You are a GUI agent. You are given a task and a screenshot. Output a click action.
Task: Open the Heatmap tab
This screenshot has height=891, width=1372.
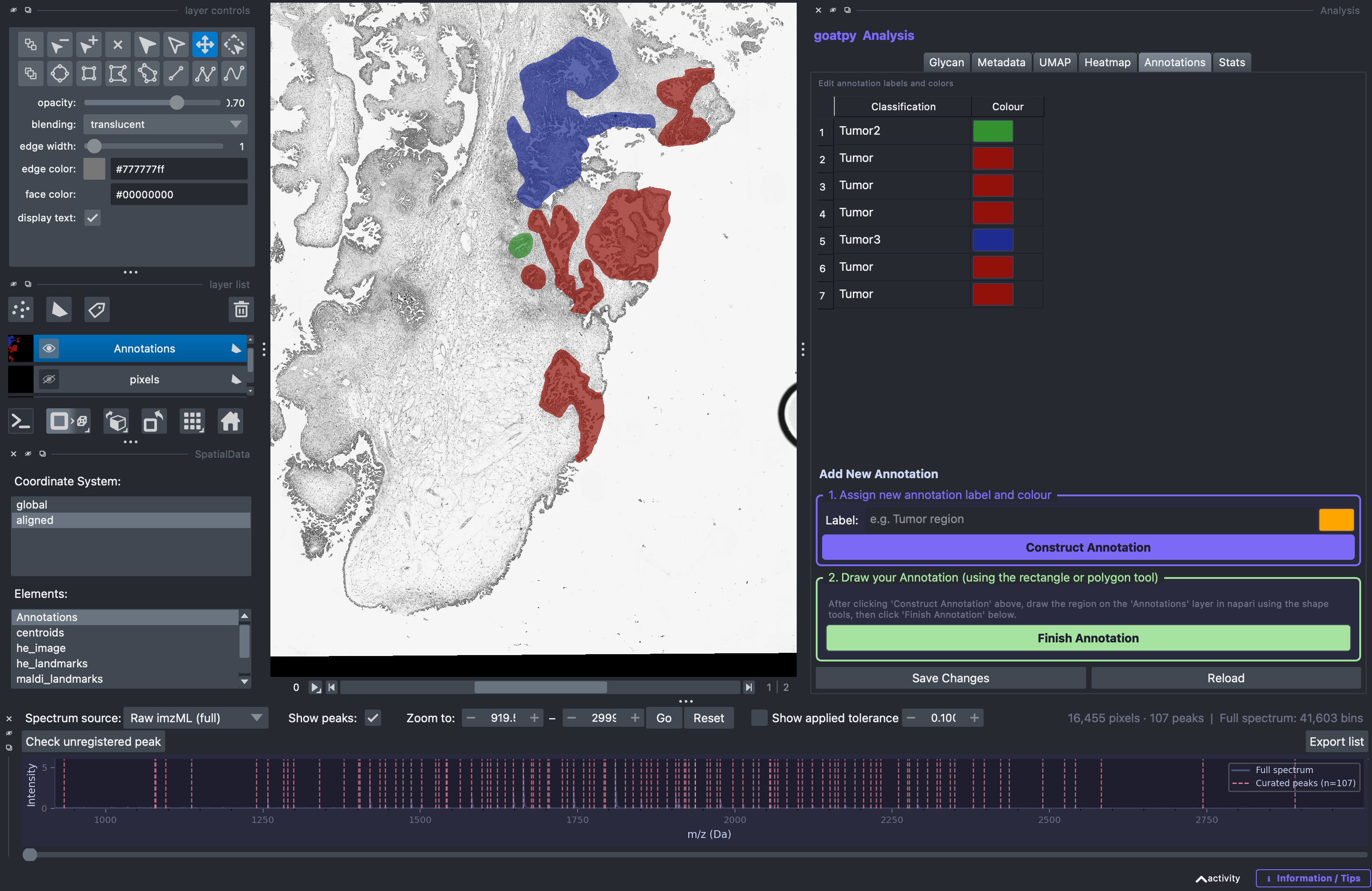[x=1107, y=62]
